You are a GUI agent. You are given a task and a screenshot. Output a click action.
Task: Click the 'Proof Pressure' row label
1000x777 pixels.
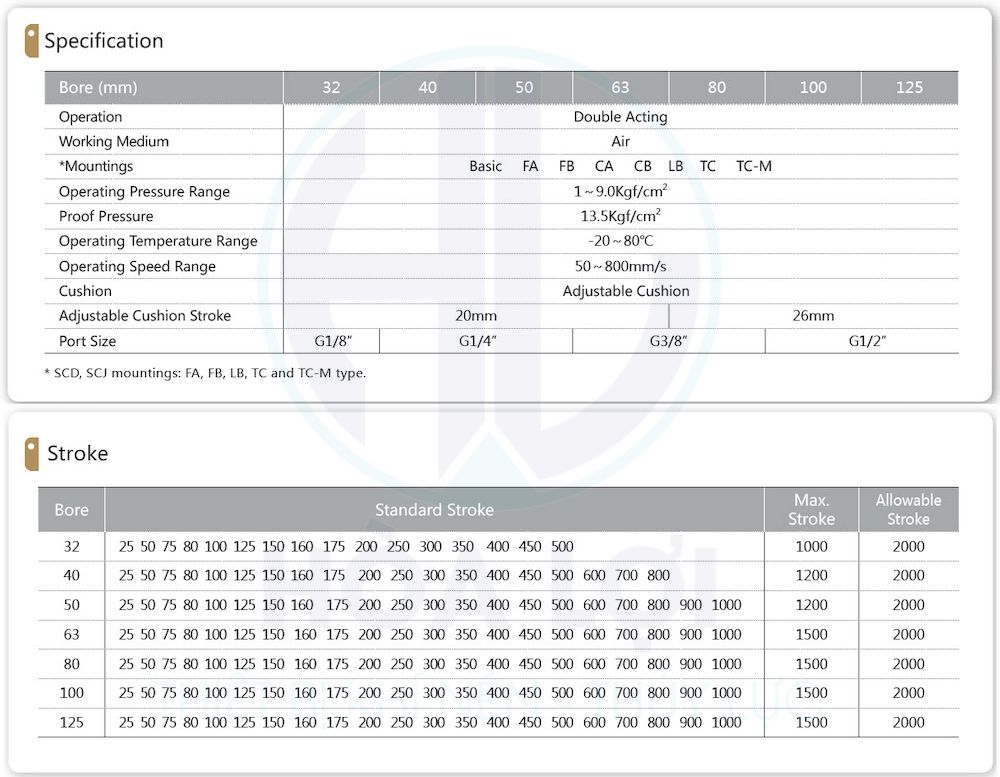[x=106, y=216]
